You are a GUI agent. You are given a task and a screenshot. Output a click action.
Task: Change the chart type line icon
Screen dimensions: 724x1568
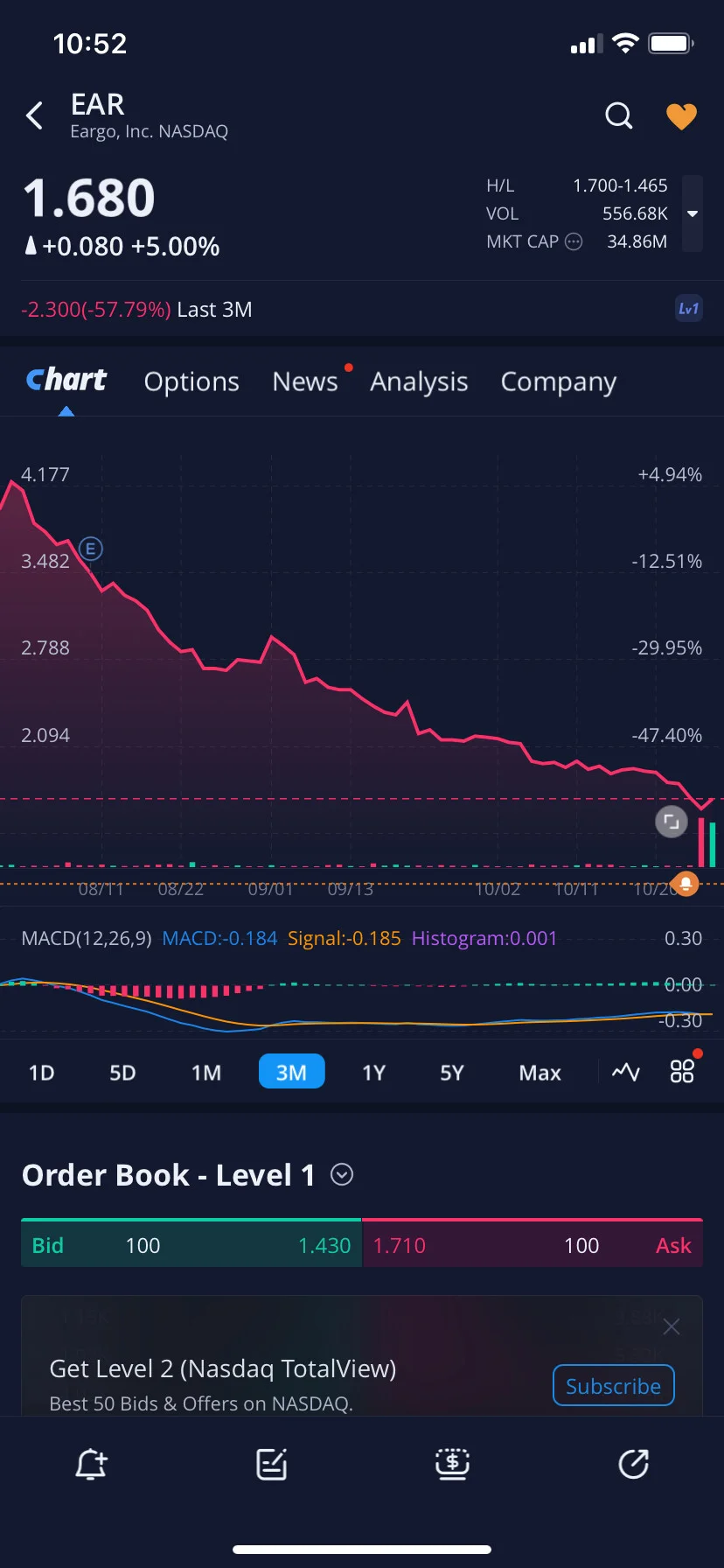pyautogui.click(x=626, y=1072)
